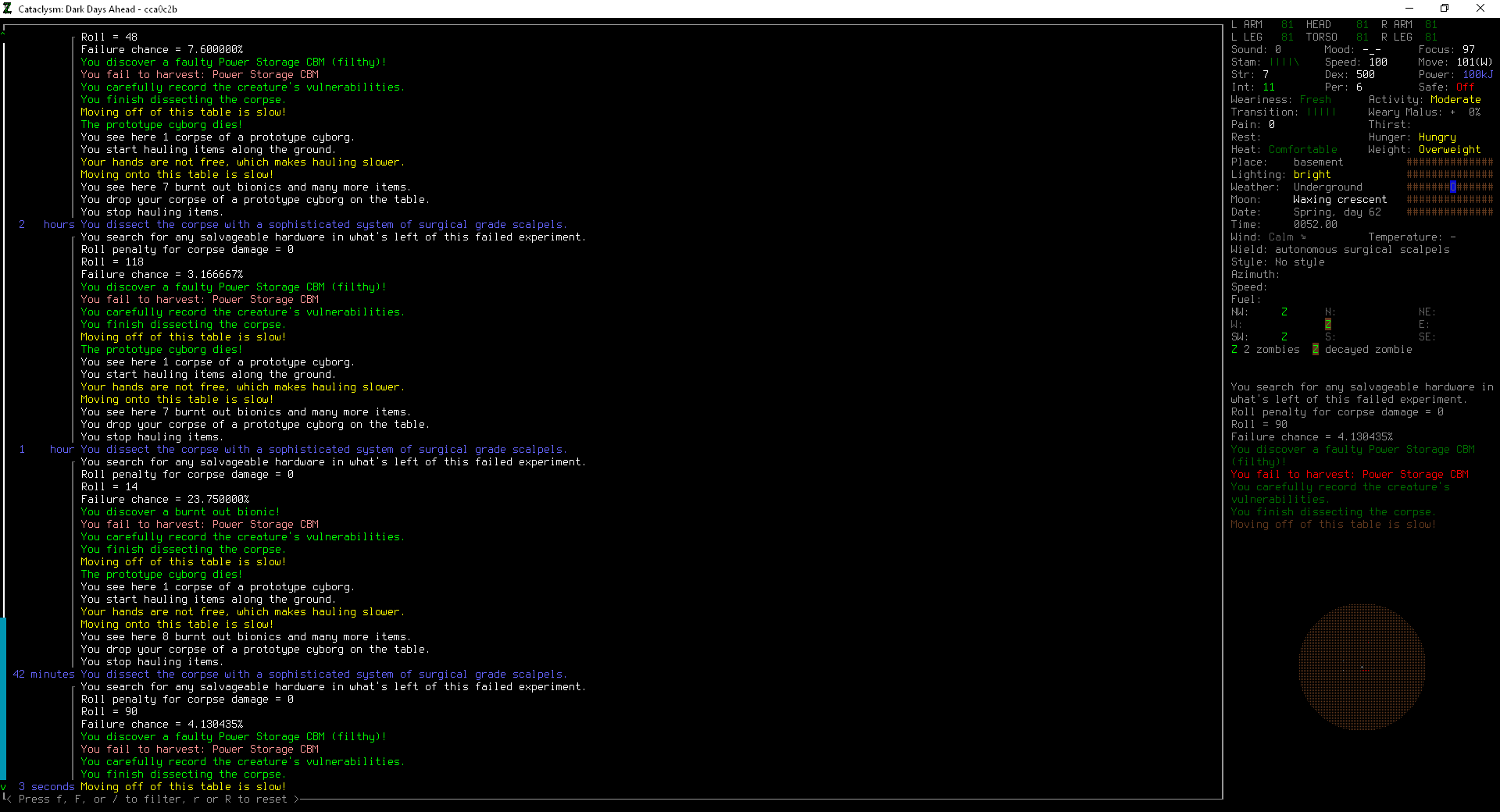Click the Cataclysm Z logo in the title bar

point(9,9)
